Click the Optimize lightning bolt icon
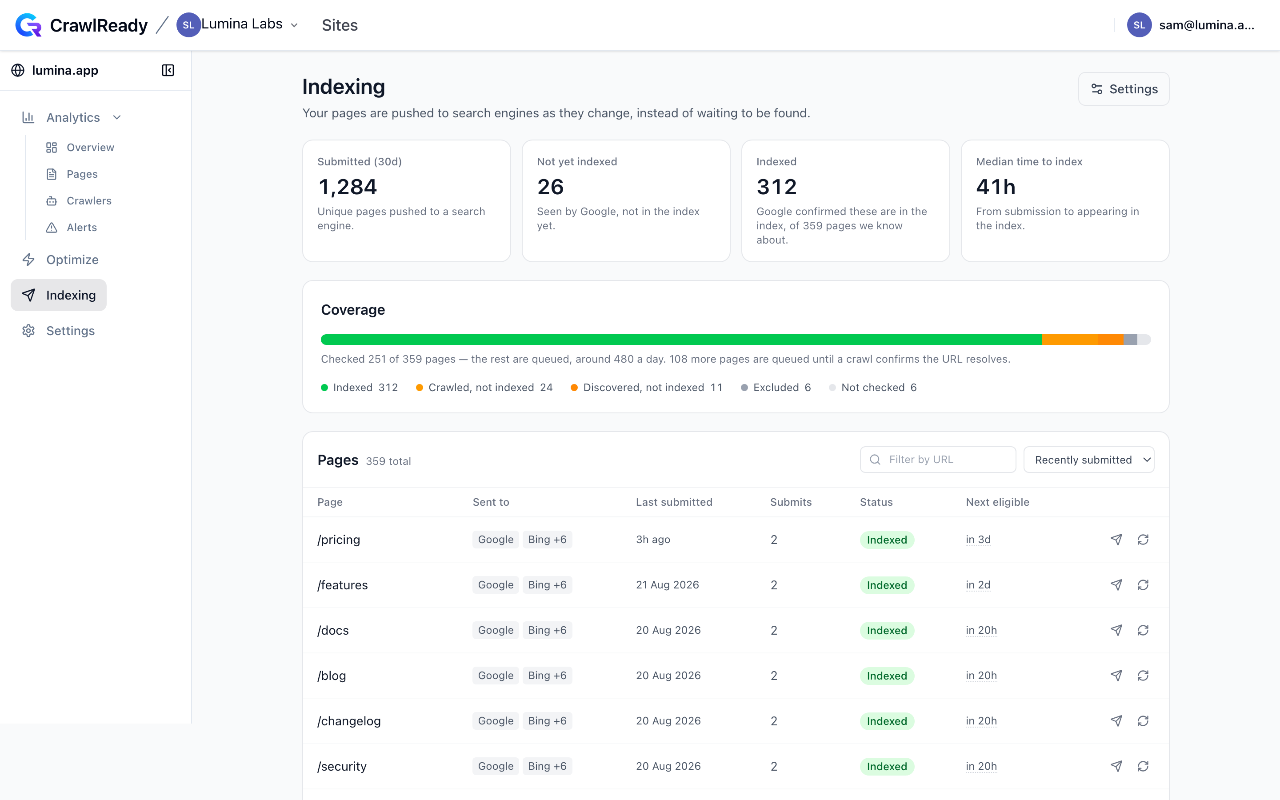 pos(28,259)
